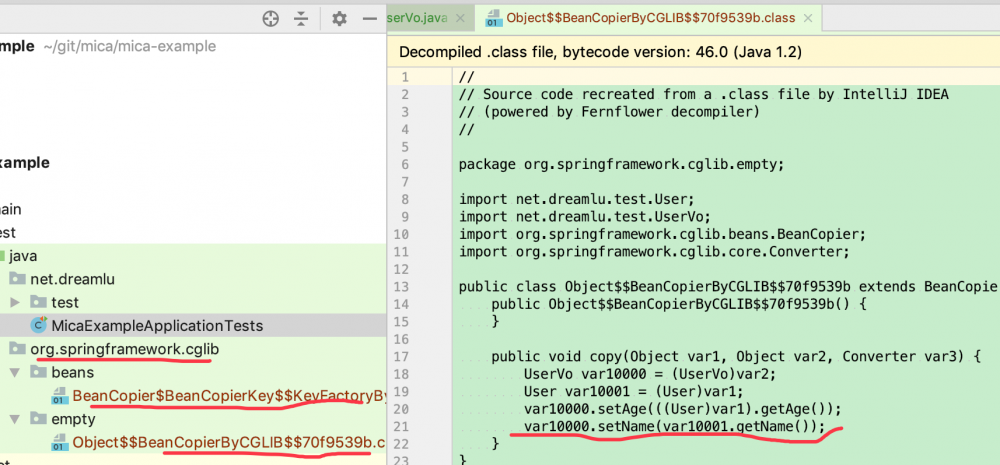Collapse the empty package folder
Screen dimensions: 1000x465
click(x=16, y=419)
